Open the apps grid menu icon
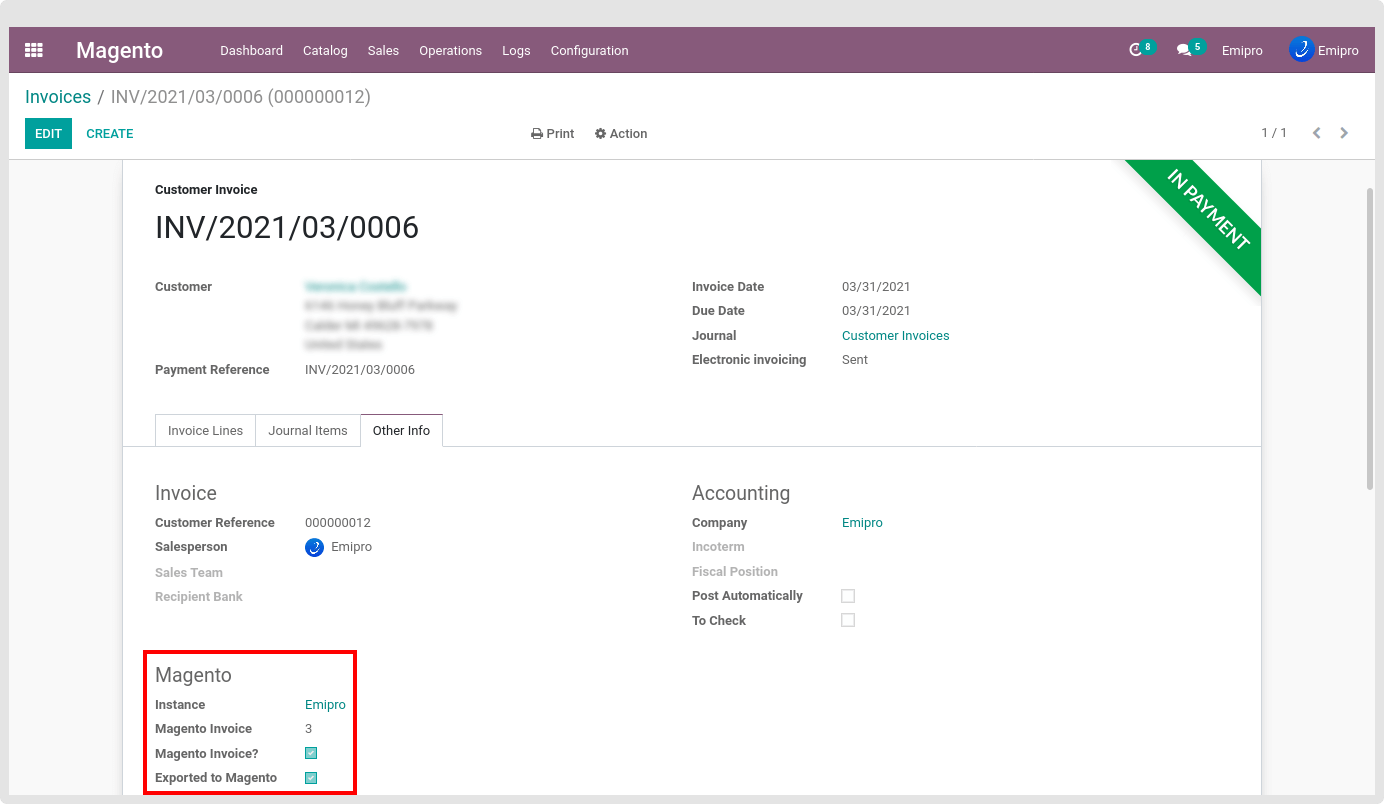This screenshot has width=1384, height=804. 34,50
